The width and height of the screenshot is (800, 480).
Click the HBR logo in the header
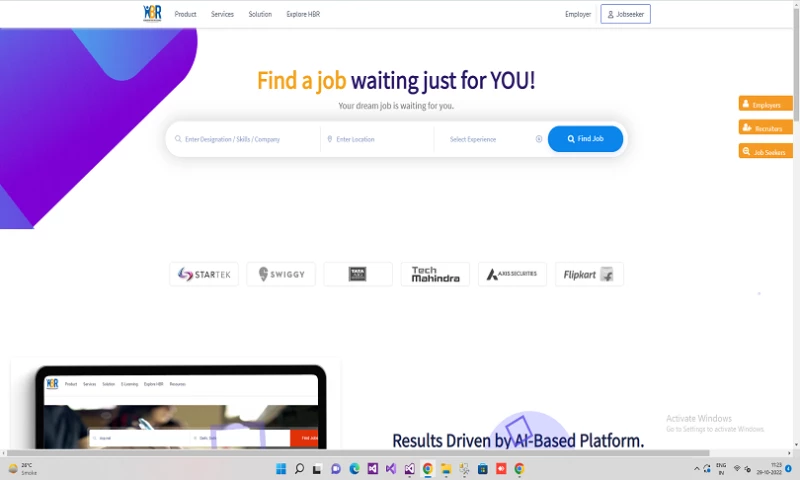(152, 14)
